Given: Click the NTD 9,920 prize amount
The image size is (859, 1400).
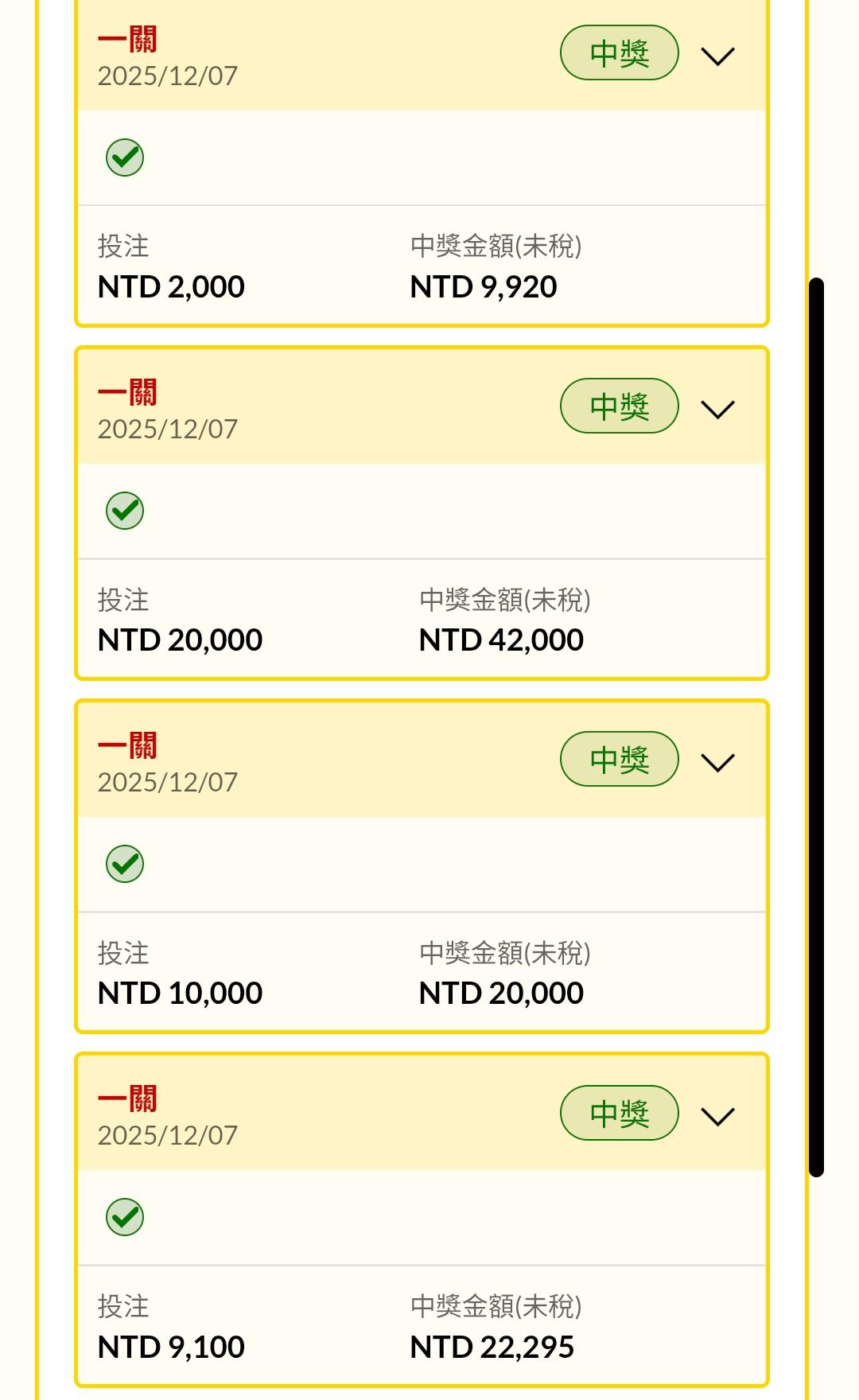Looking at the screenshot, I should point(483,287).
